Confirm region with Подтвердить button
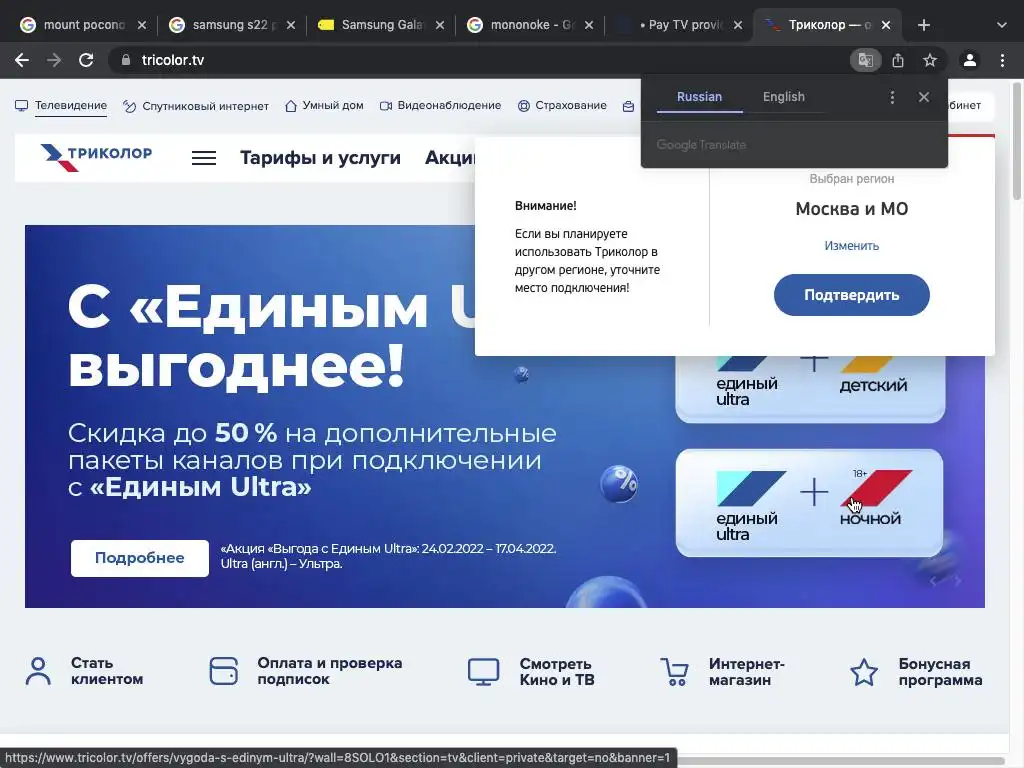This screenshot has width=1024, height=768. pos(852,295)
